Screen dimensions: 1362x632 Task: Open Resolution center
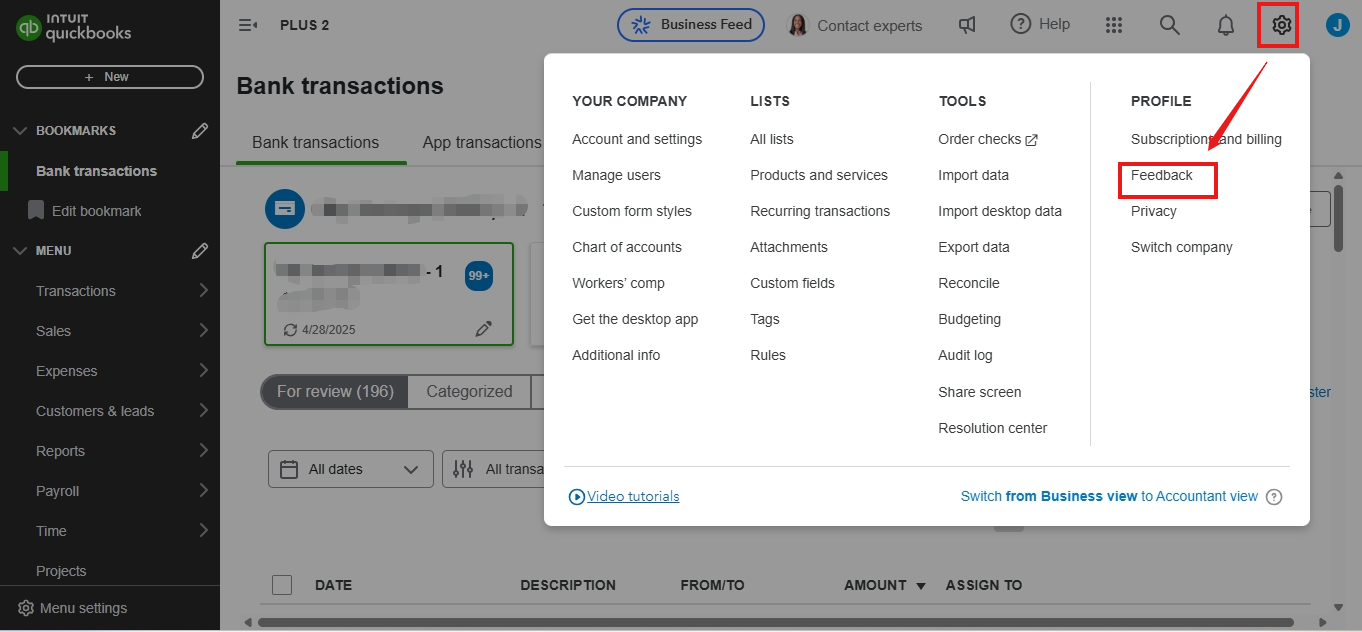click(x=993, y=428)
